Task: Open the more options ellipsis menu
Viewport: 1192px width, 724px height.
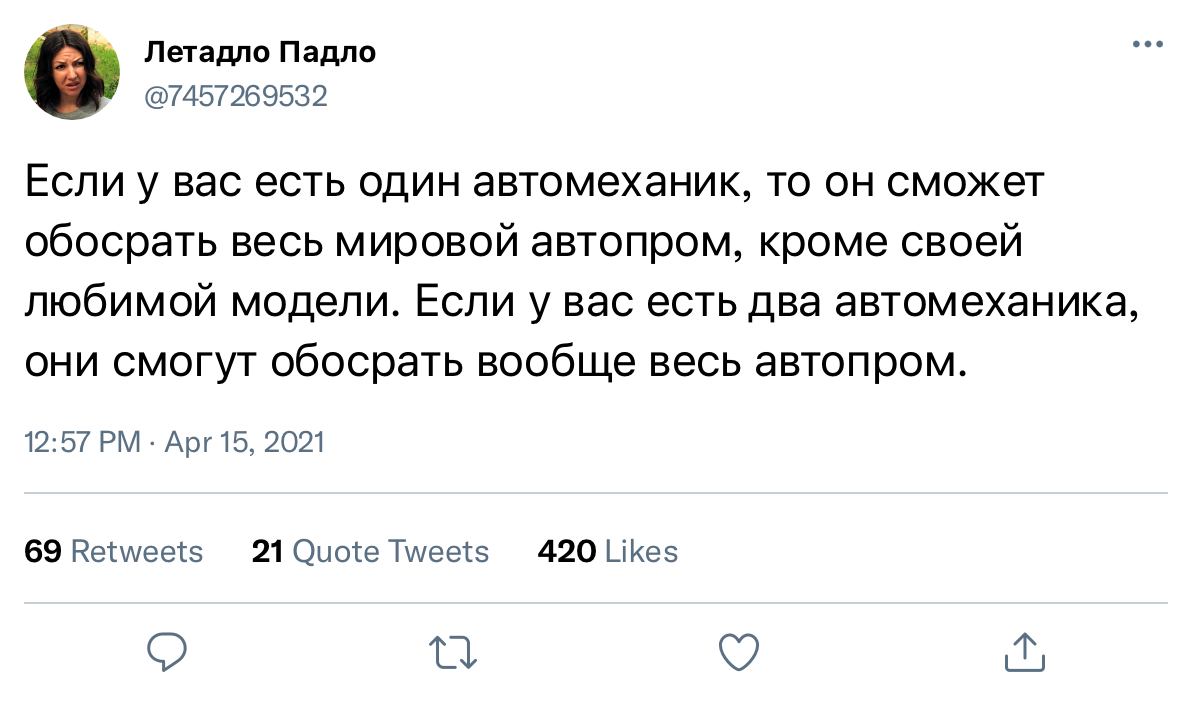Action: click(1146, 45)
